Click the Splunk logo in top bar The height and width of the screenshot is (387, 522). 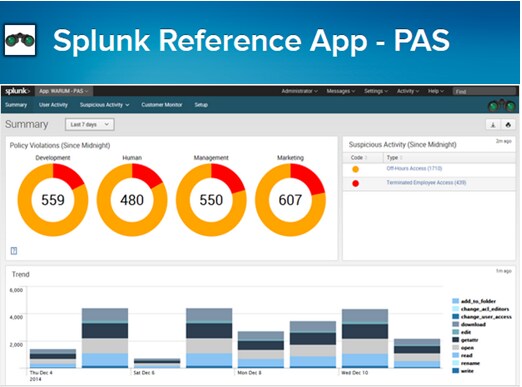(x=17, y=91)
